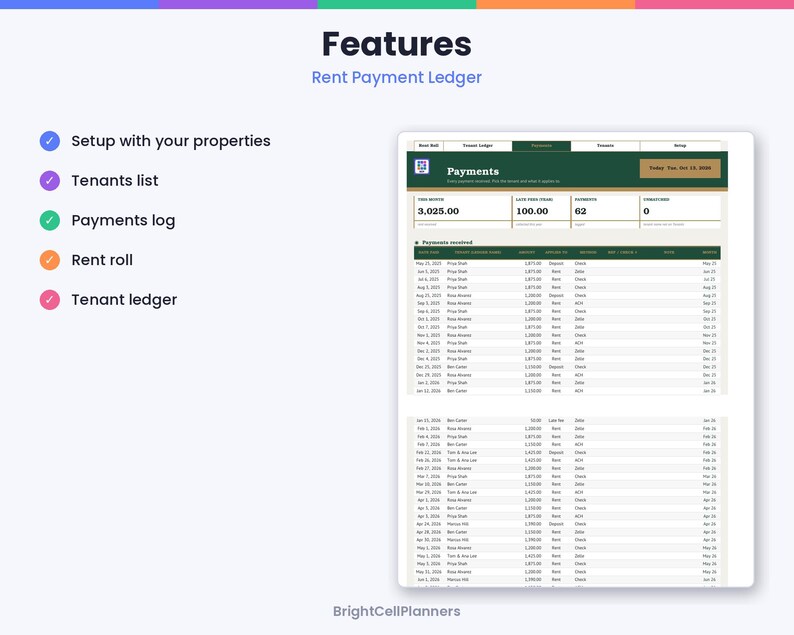Open the Tenants tab
Image resolution: width=794 pixels, height=635 pixels.
pyautogui.click(x=605, y=146)
